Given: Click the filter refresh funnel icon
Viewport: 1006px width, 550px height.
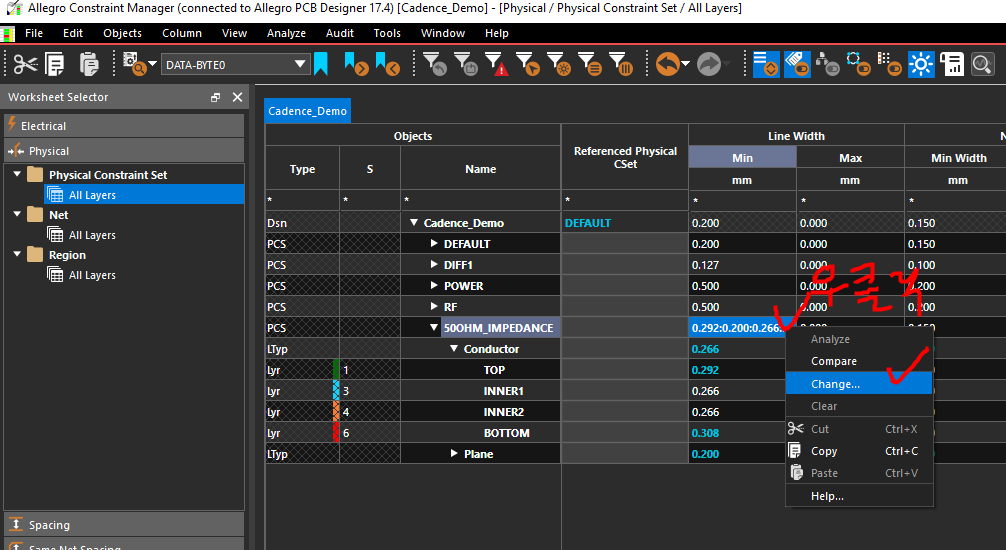Looking at the screenshot, I should 466,64.
